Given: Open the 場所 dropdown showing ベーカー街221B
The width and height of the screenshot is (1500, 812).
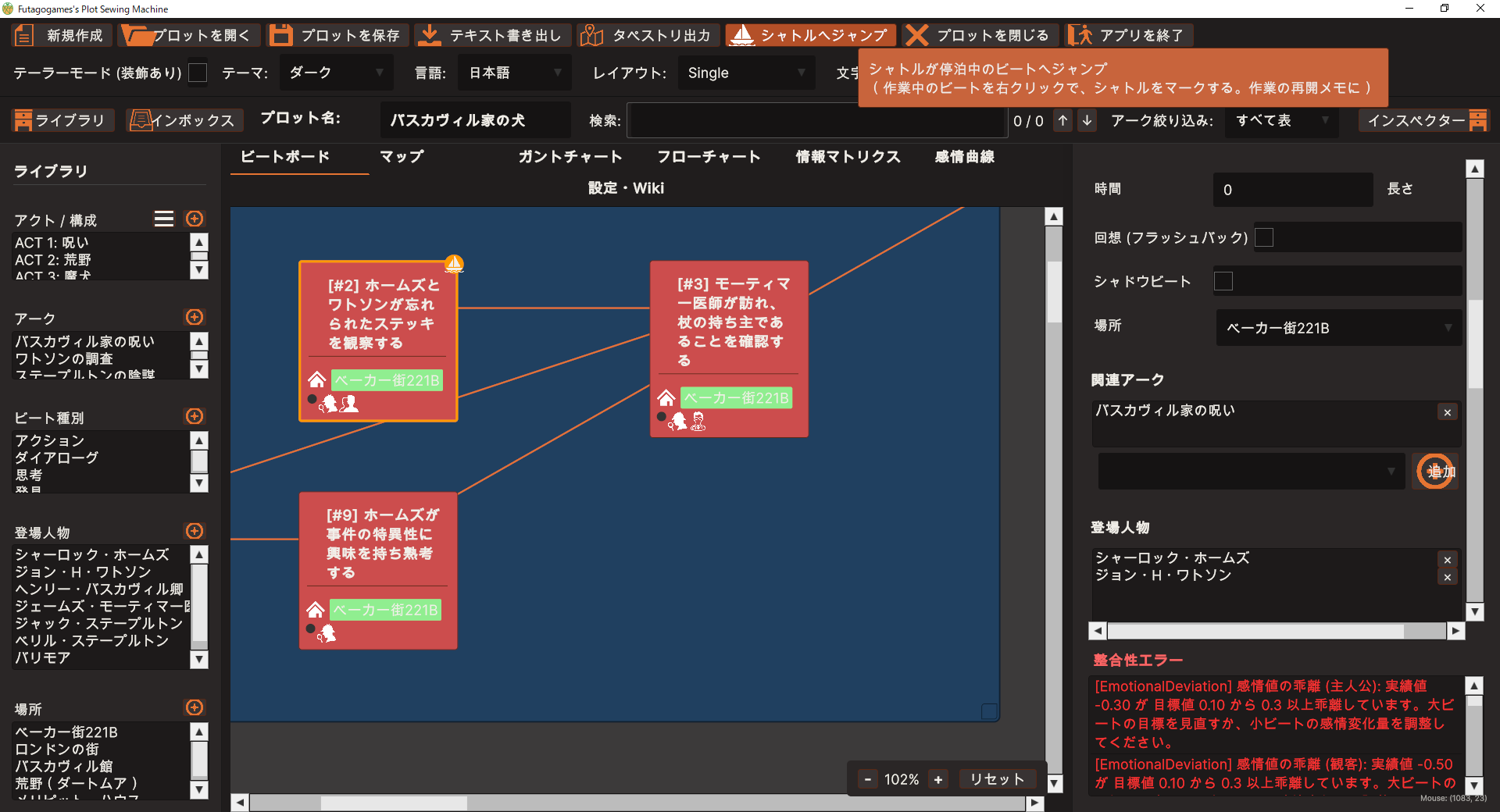Looking at the screenshot, I should [1338, 328].
